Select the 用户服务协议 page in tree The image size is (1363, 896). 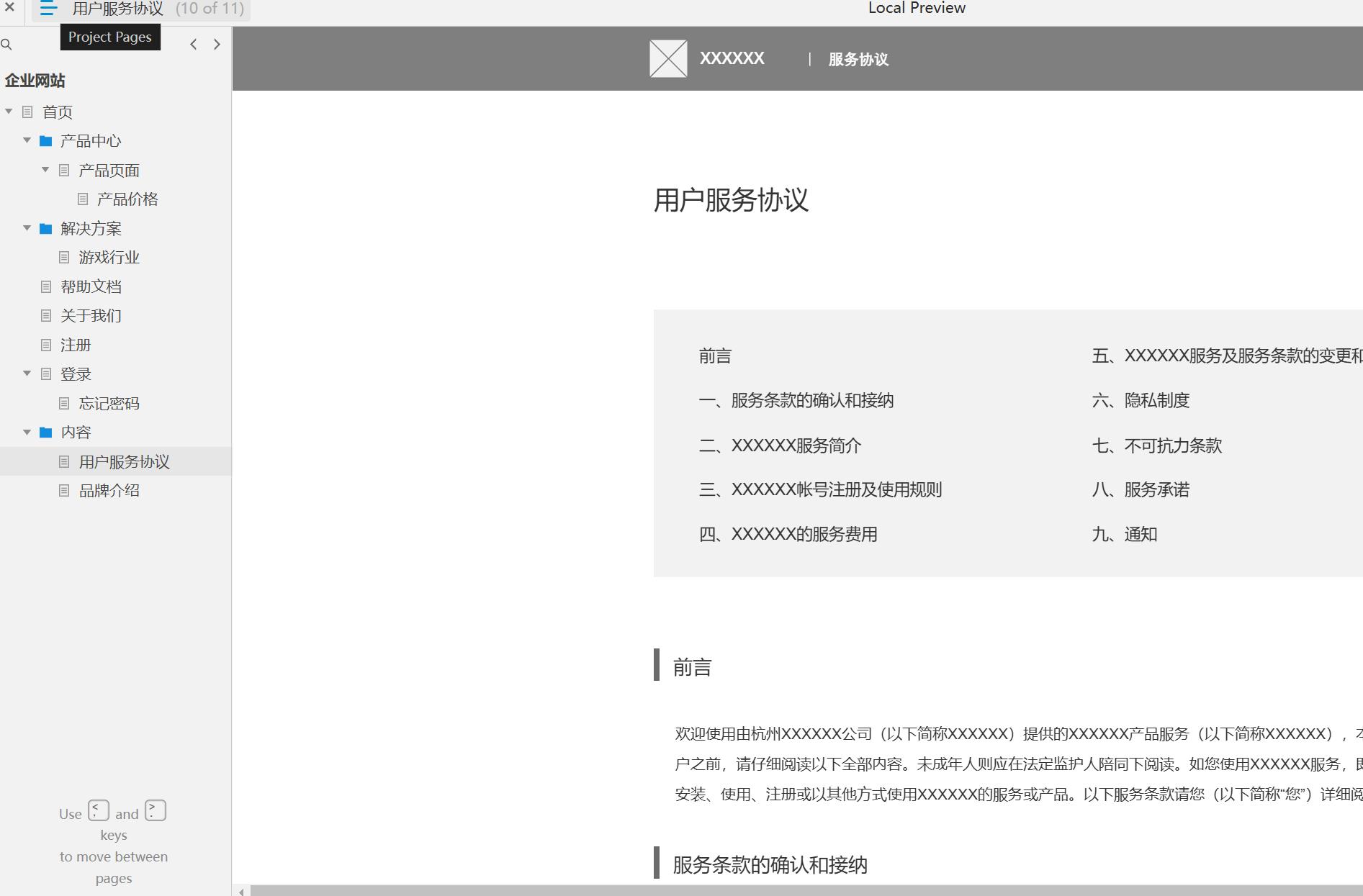point(124,462)
